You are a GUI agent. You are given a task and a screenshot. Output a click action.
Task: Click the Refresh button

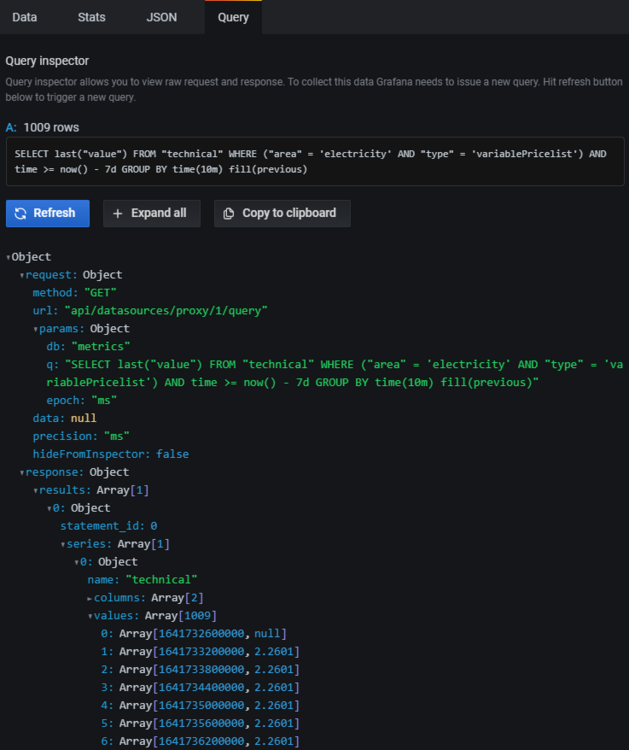[x=47, y=213]
